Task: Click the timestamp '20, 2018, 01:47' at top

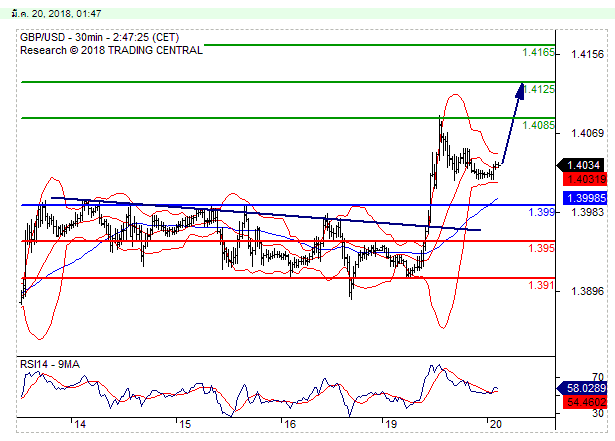Action: coord(67,14)
